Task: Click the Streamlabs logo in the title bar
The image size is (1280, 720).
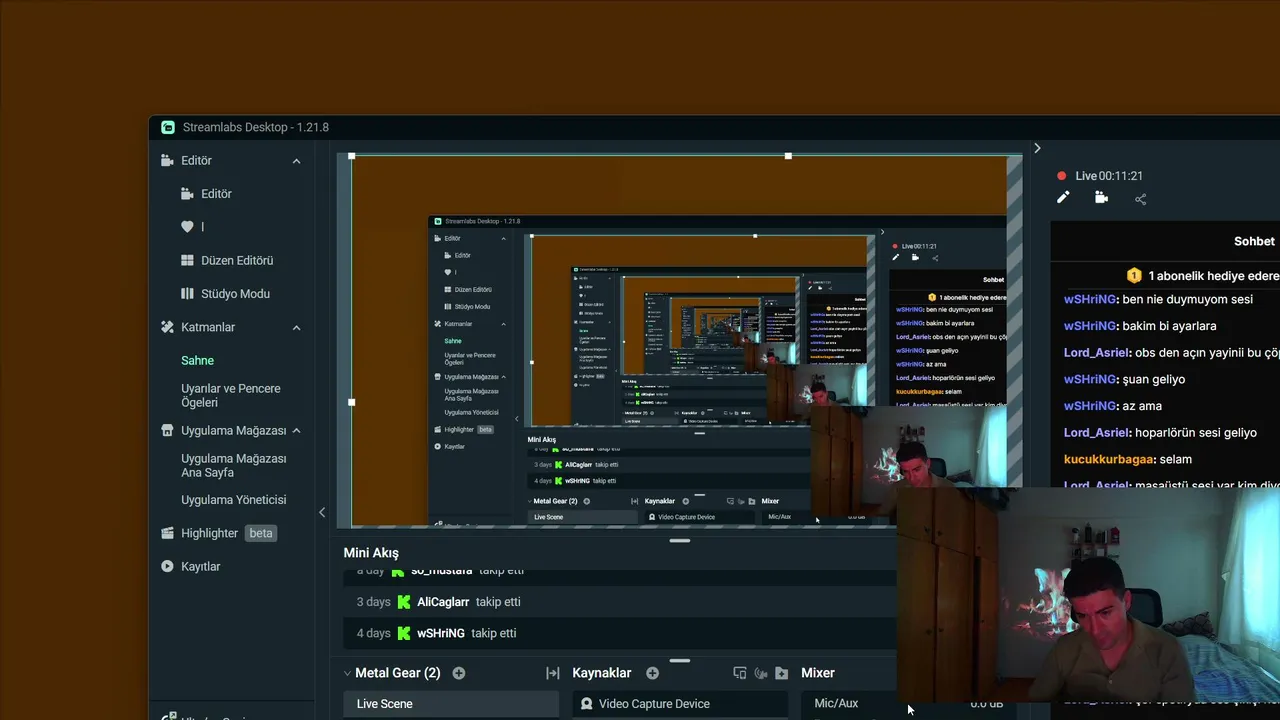Action: 168,127
